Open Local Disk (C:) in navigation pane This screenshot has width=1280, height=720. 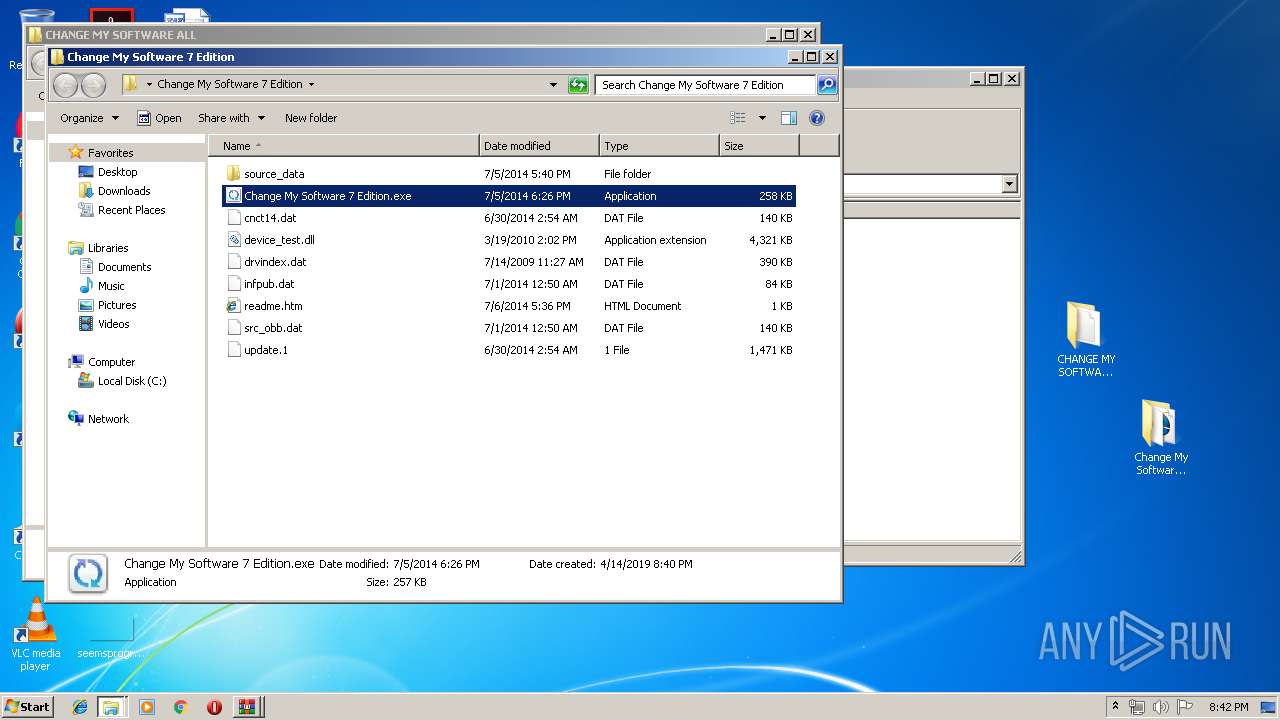tap(132, 381)
